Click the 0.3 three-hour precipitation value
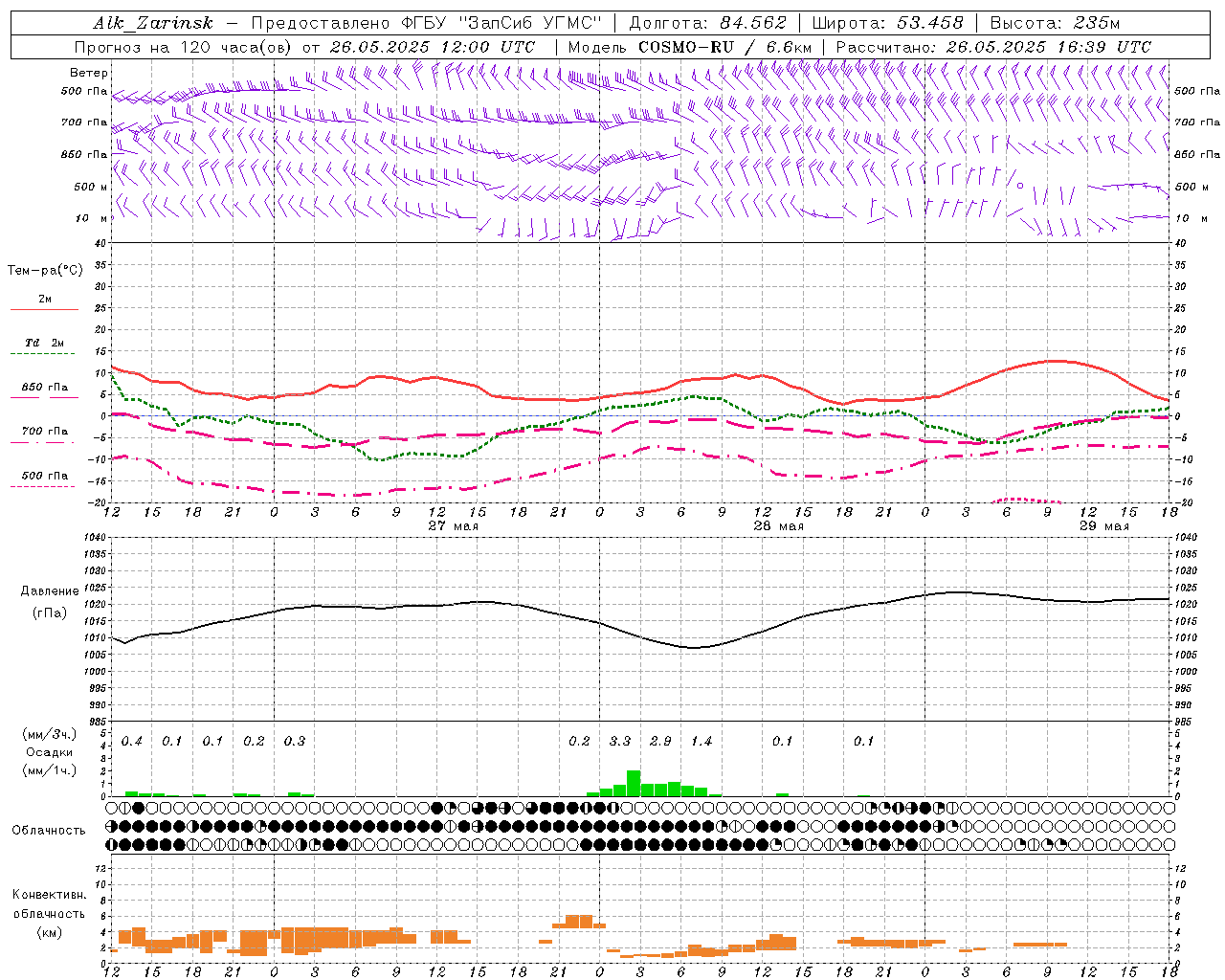 pyautogui.click(x=295, y=742)
